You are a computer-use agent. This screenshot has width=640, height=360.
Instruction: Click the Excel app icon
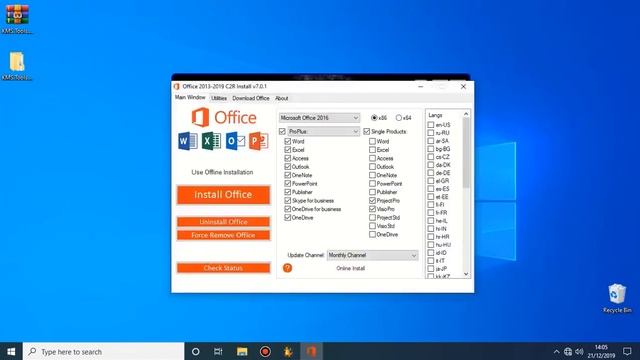(211, 141)
